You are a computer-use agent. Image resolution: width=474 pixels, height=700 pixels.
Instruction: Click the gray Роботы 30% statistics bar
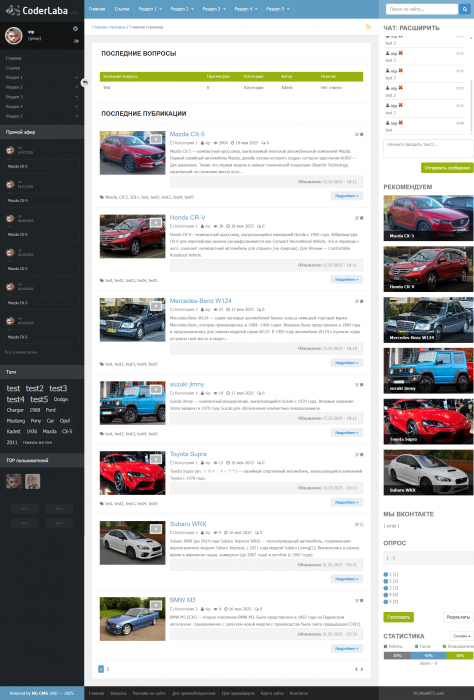tap(397, 655)
